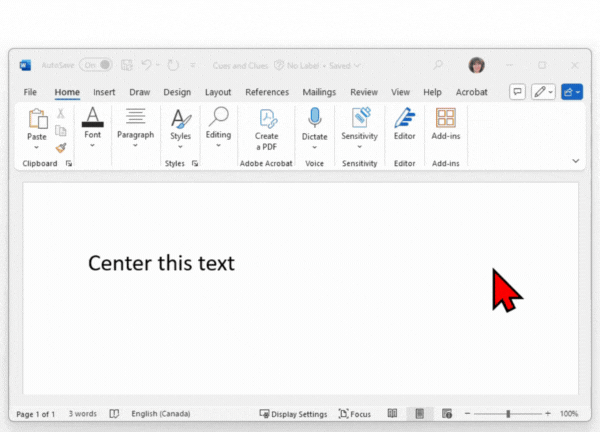Click the Format Painter brush icon
The width and height of the screenshot is (600, 432).
(61, 147)
